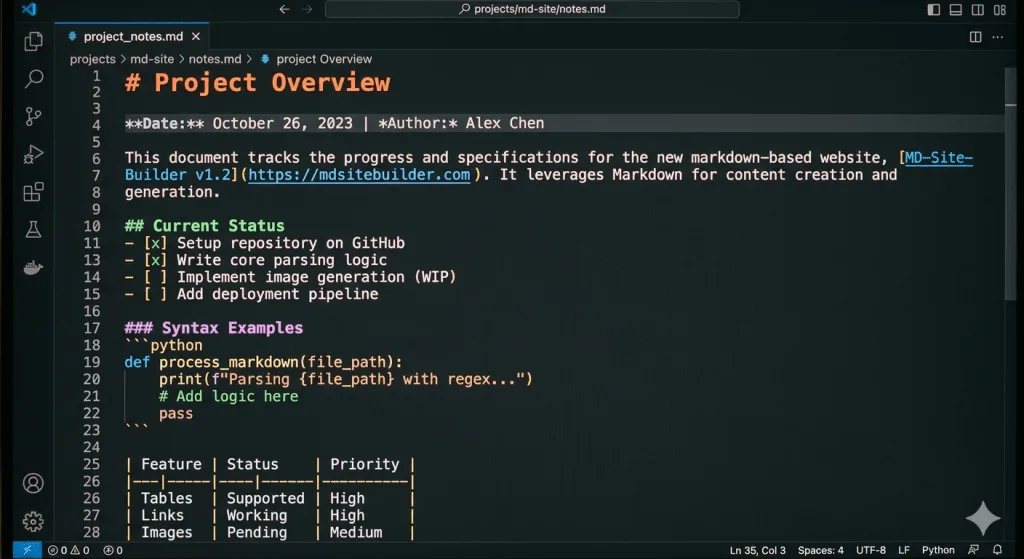Open the Accounts menu icon
Image resolution: width=1024 pixels, height=559 pixels.
33,483
